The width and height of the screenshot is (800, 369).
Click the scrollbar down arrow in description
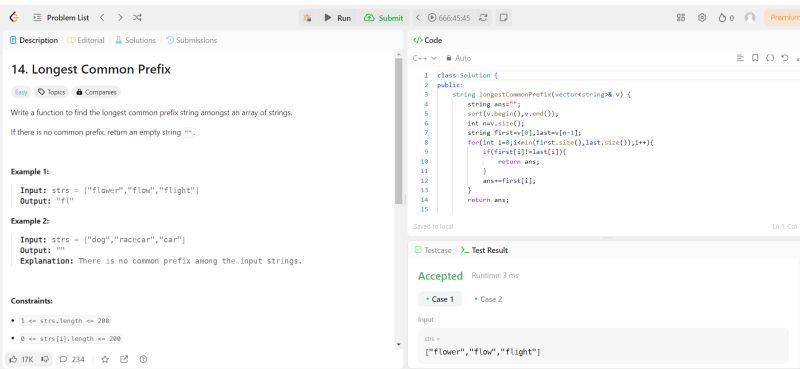(399, 345)
